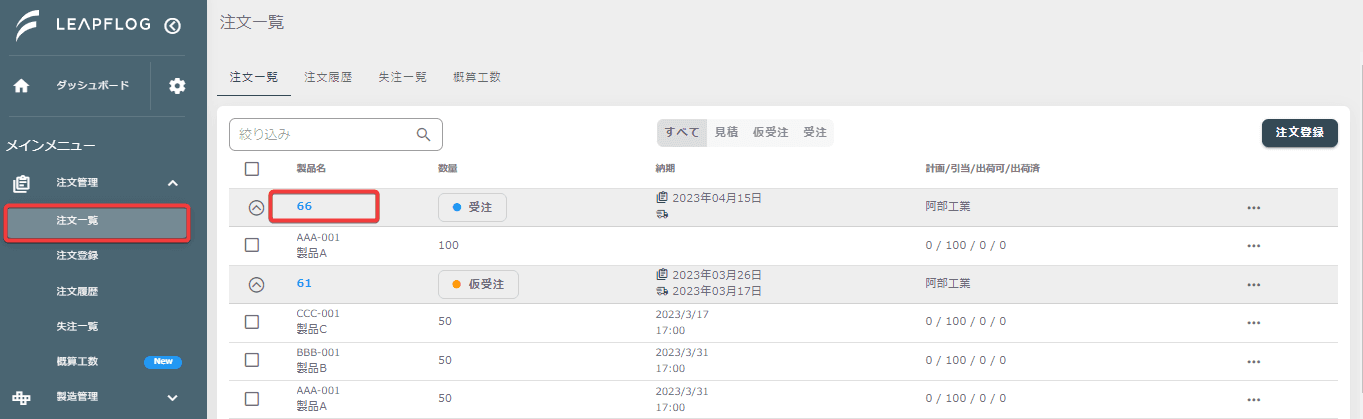1363x419 pixels.
Task: Click 阿部工業 on order 66 row
Action: [948, 207]
